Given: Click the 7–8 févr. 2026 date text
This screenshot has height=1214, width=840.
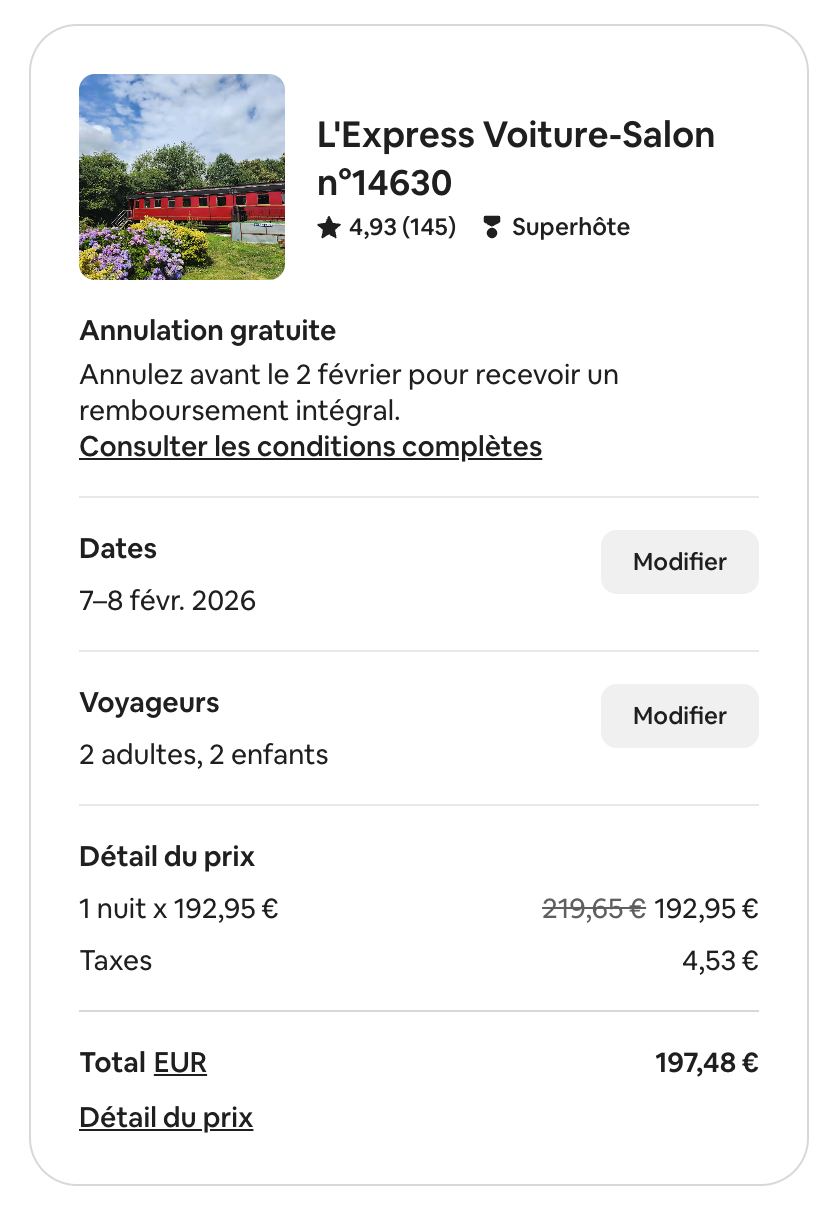Looking at the screenshot, I should pos(168,601).
